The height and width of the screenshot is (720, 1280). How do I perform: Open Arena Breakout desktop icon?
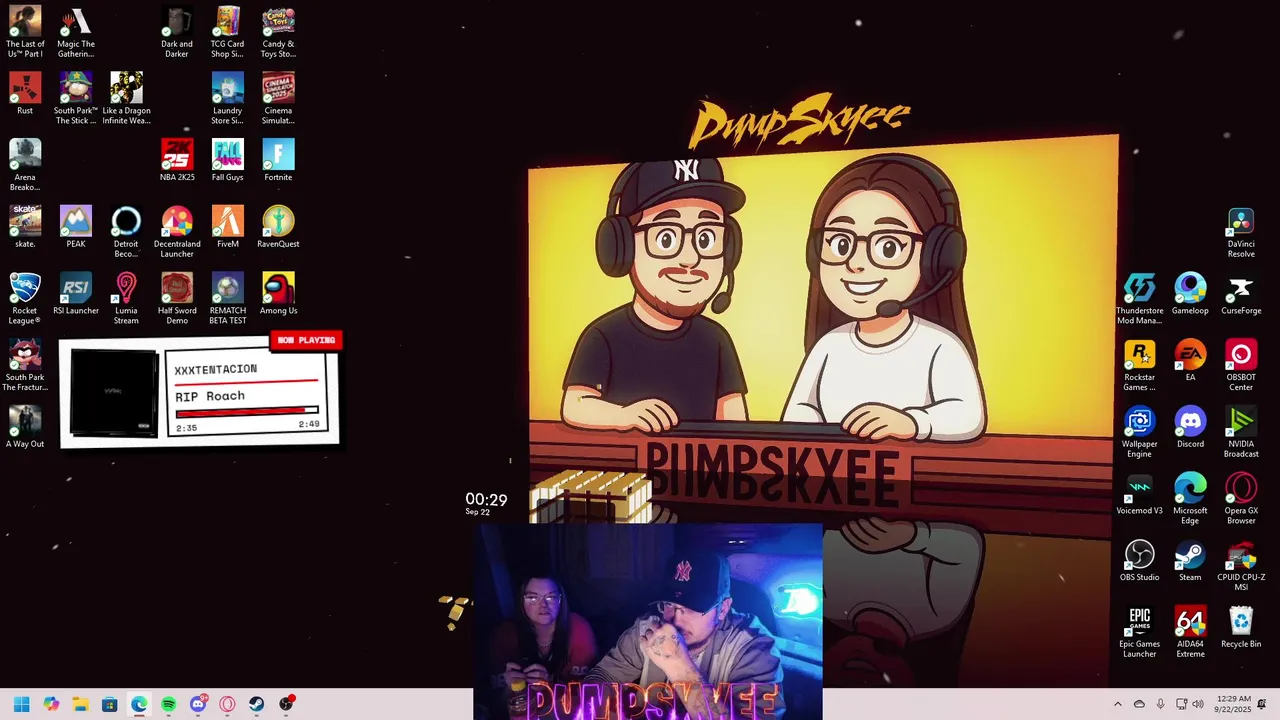[25, 165]
